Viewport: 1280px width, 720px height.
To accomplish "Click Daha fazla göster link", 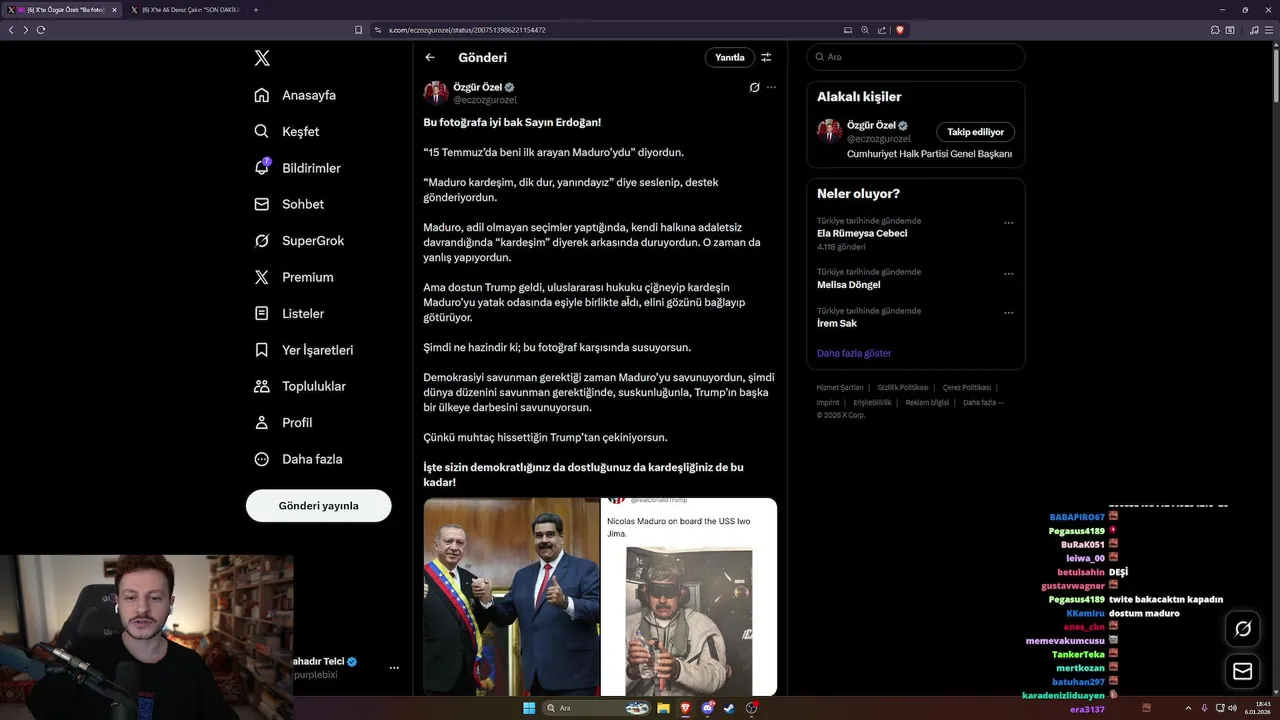I will coord(854,353).
